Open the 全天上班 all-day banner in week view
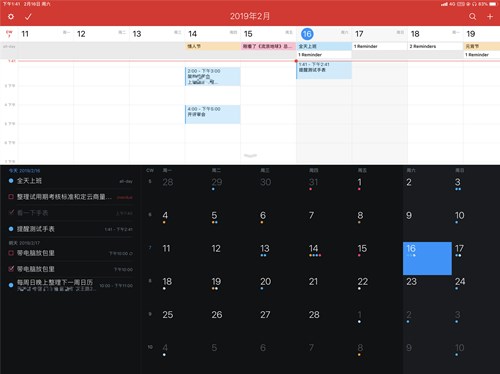The image size is (500, 374). (x=324, y=46)
